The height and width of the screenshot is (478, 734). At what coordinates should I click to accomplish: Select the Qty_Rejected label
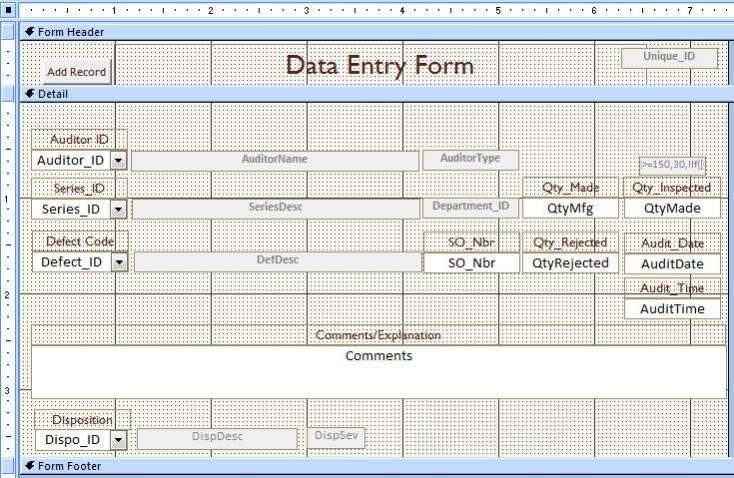pos(570,243)
